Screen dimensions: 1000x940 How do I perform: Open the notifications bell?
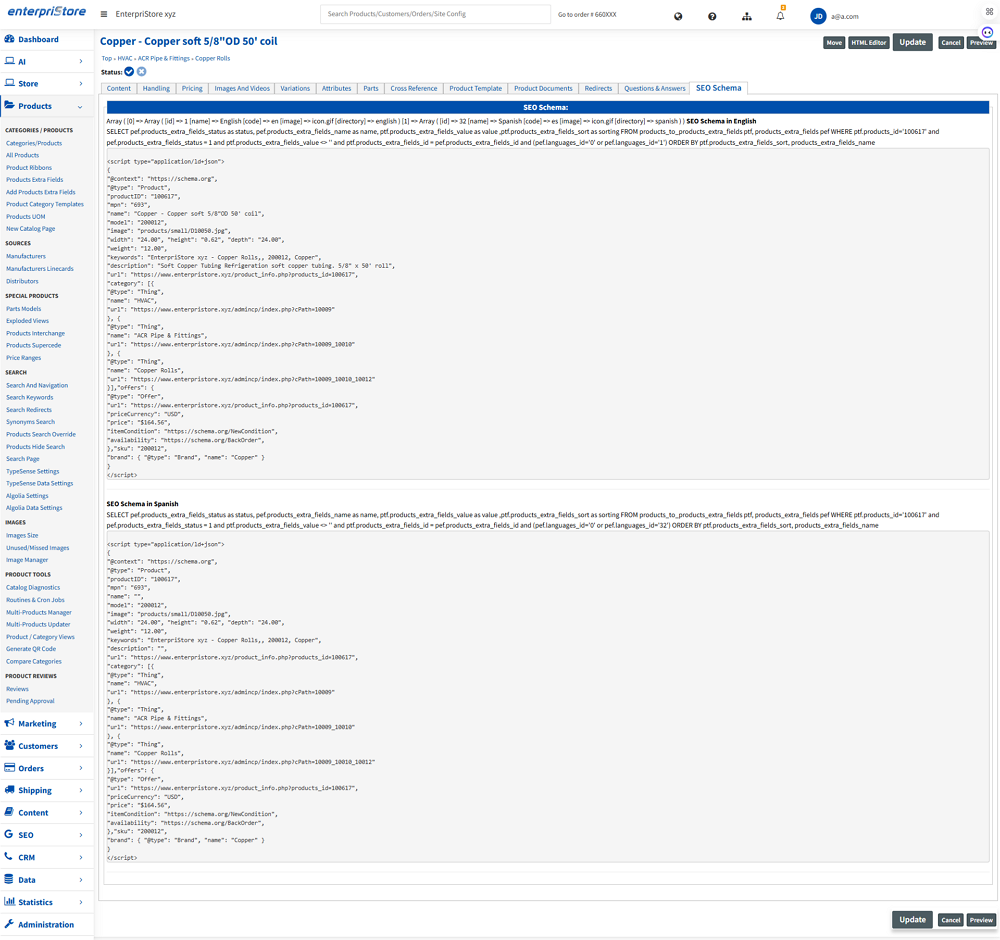781,16
